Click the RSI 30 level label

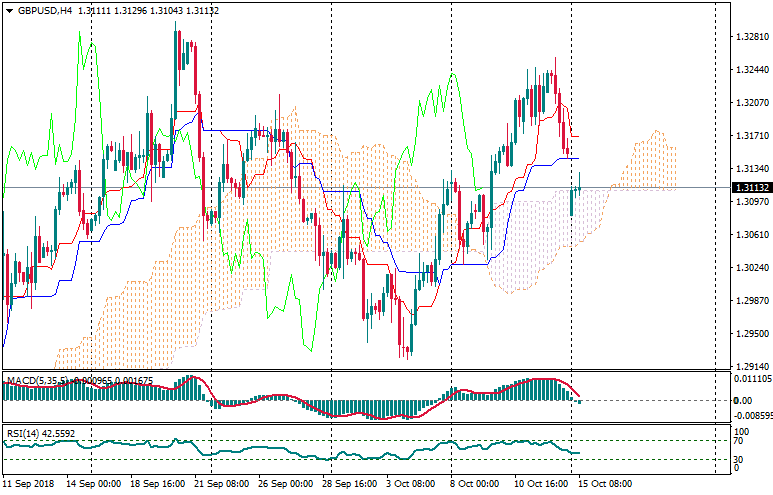pyautogui.click(x=741, y=460)
